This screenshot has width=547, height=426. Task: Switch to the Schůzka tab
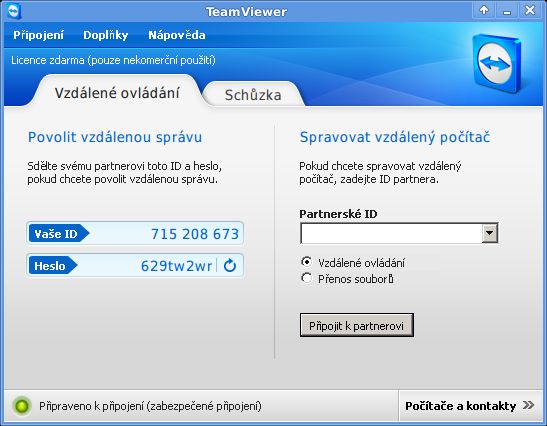pyautogui.click(x=253, y=95)
